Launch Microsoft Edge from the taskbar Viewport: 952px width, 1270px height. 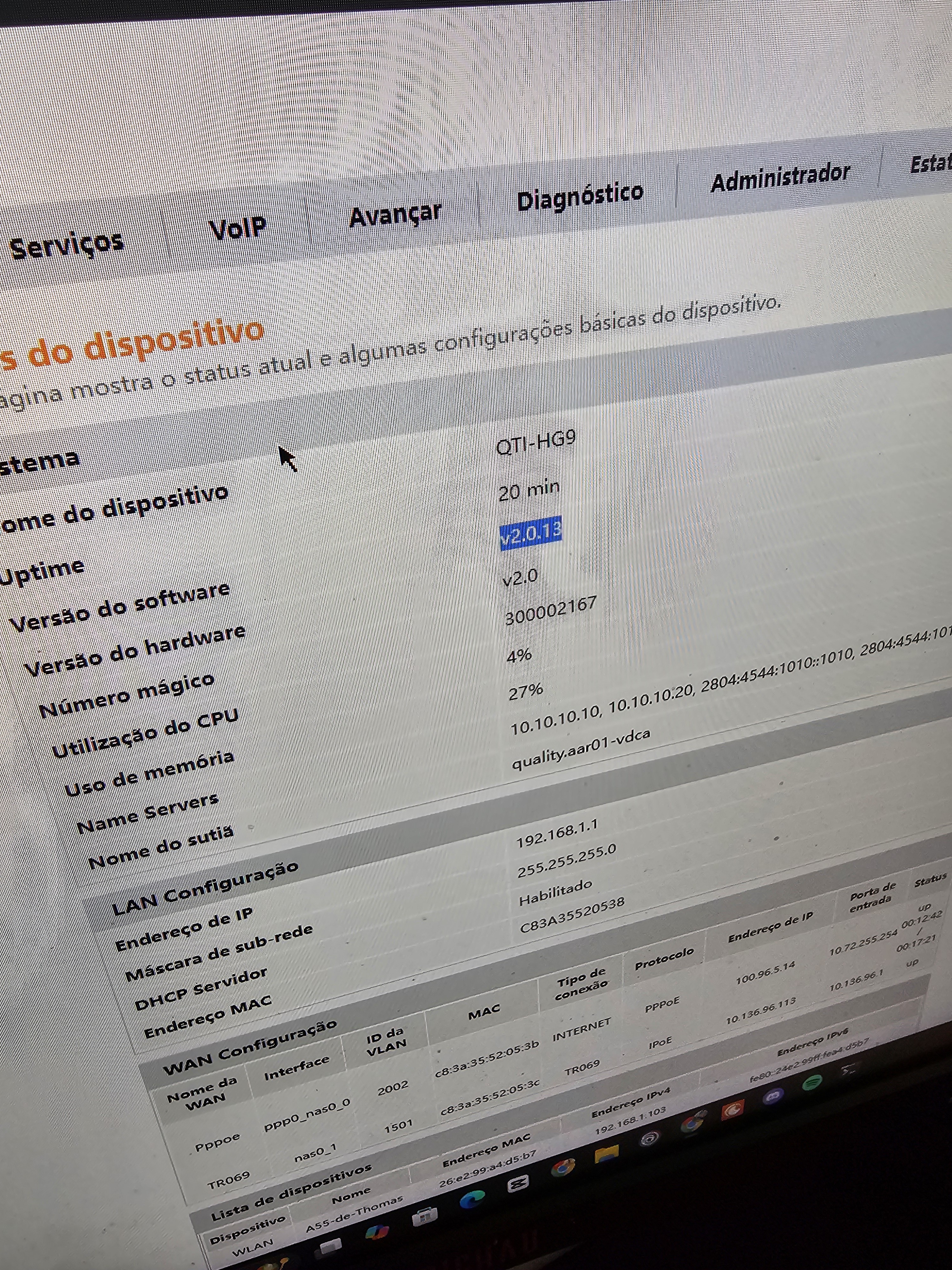tap(472, 1199)
